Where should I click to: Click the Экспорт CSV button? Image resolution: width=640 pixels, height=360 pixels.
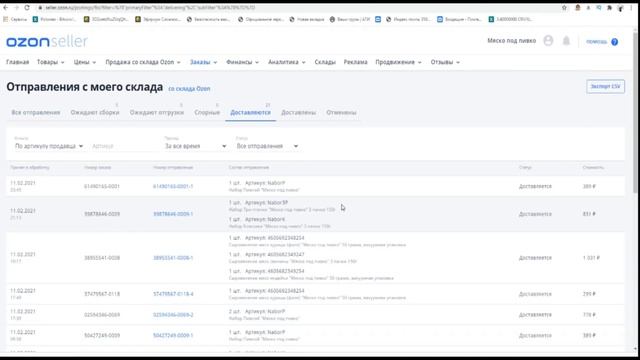[x=605, y=87]
